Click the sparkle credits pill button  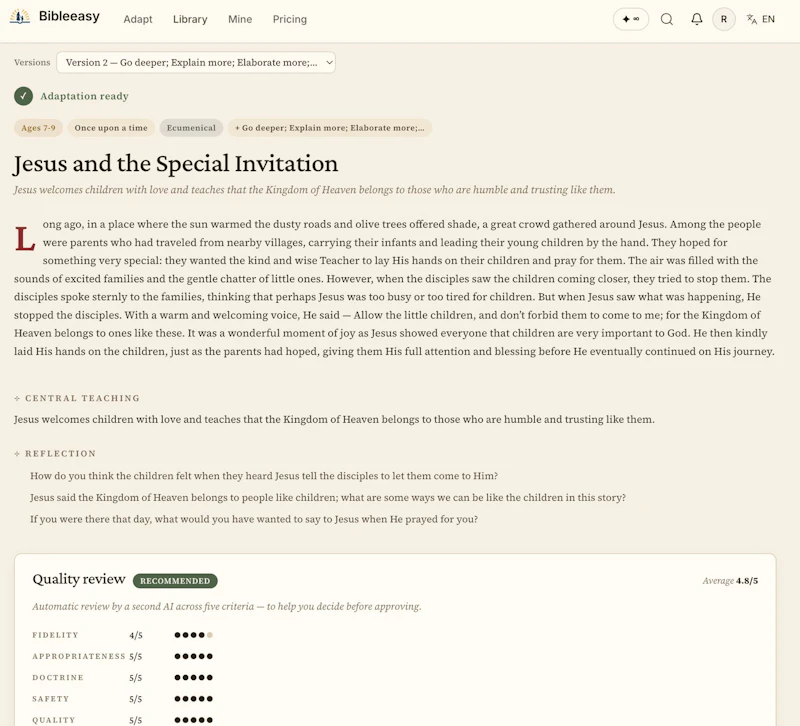631,19
